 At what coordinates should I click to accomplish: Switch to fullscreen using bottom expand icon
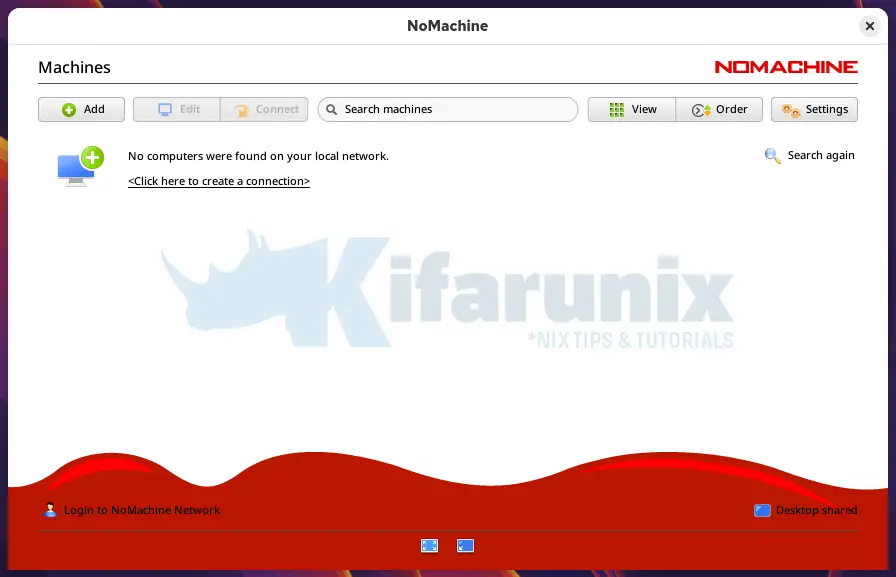point(429,545)
